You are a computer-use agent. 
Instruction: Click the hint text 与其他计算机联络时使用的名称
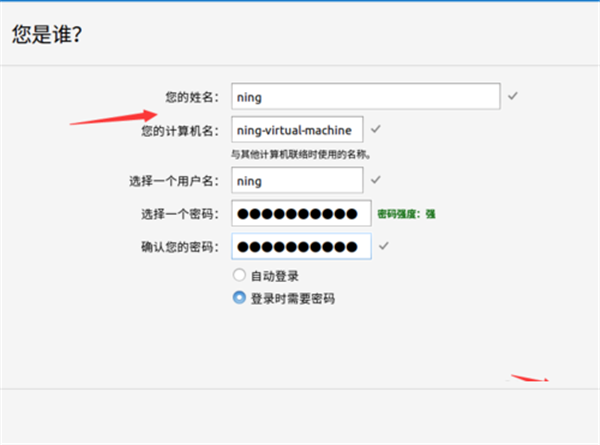[301, 155]
